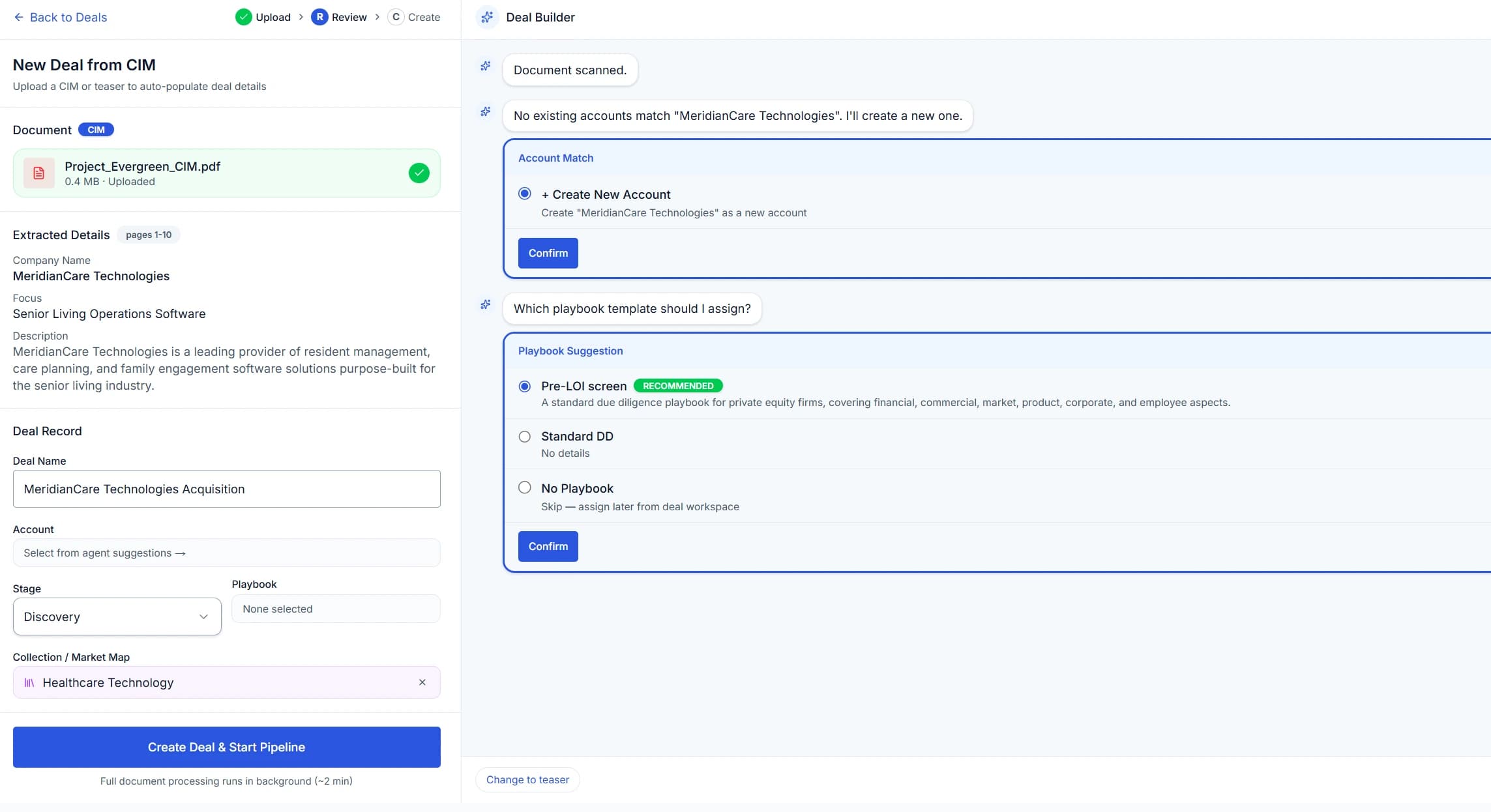Image resolution: width=1491 pixels, height=812 pixels.
Task: Confirm the Account Match suggestion
Action: [548, 253]
